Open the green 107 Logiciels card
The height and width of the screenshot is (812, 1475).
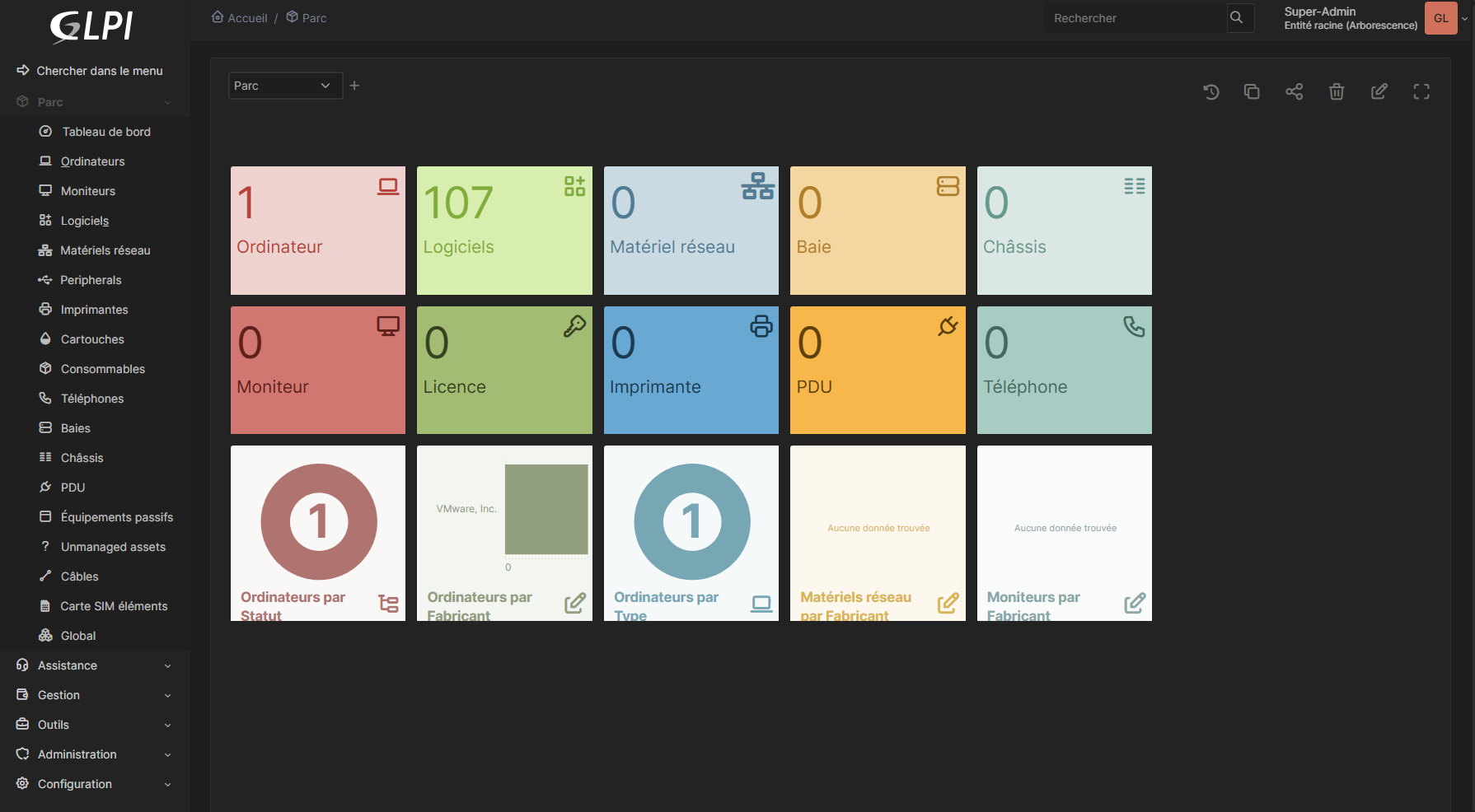click(x=504, y=231)
